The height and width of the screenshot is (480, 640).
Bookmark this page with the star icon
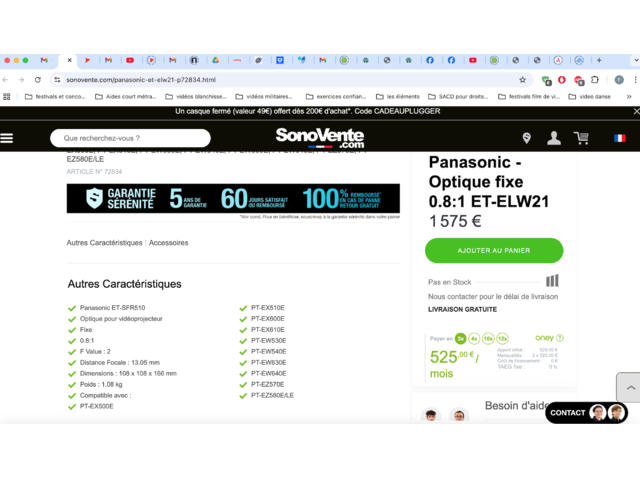click(522, 79)
